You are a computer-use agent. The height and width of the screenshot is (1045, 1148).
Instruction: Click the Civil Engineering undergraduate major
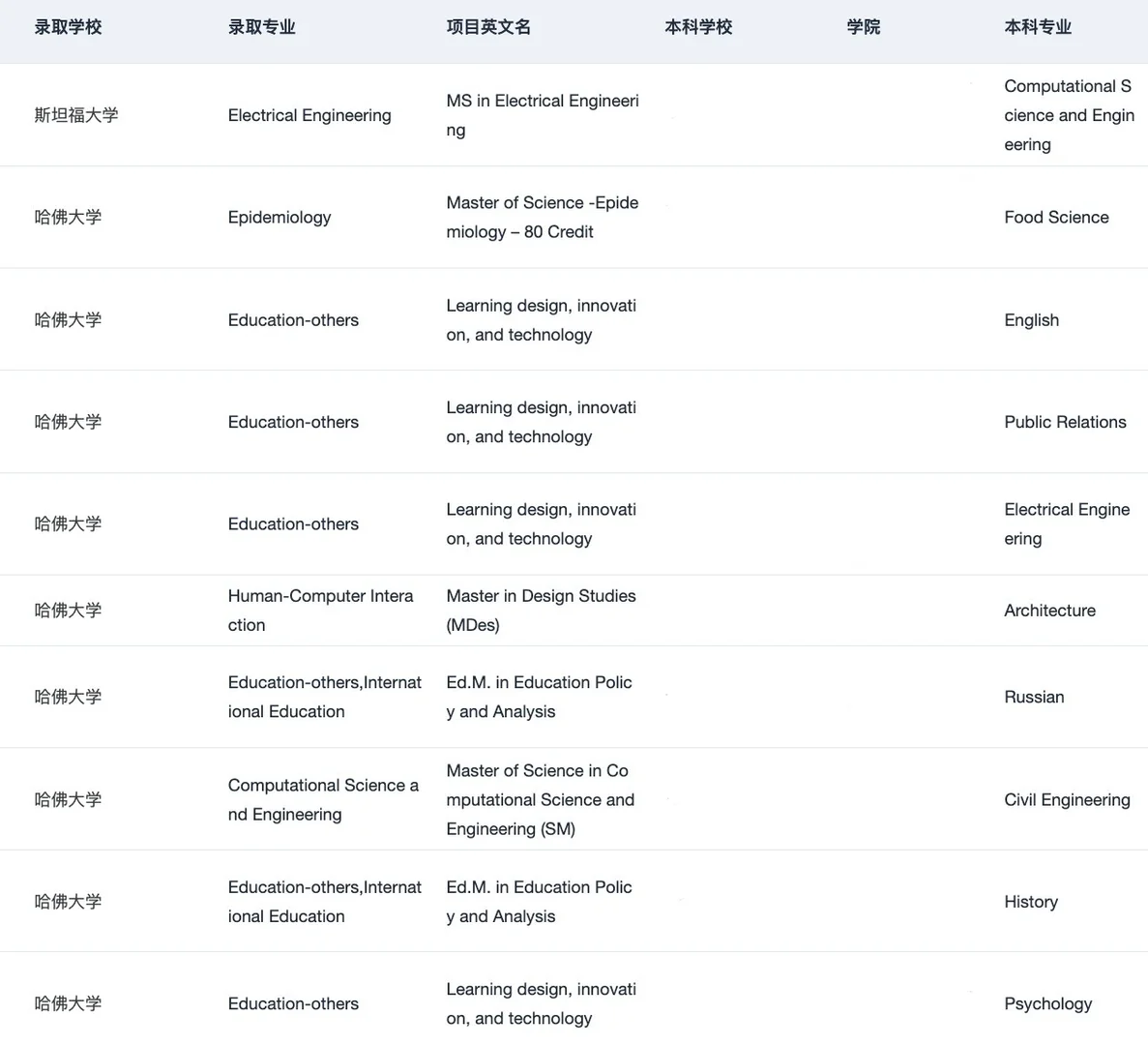pyautogui.click(x=1067, y=799)
